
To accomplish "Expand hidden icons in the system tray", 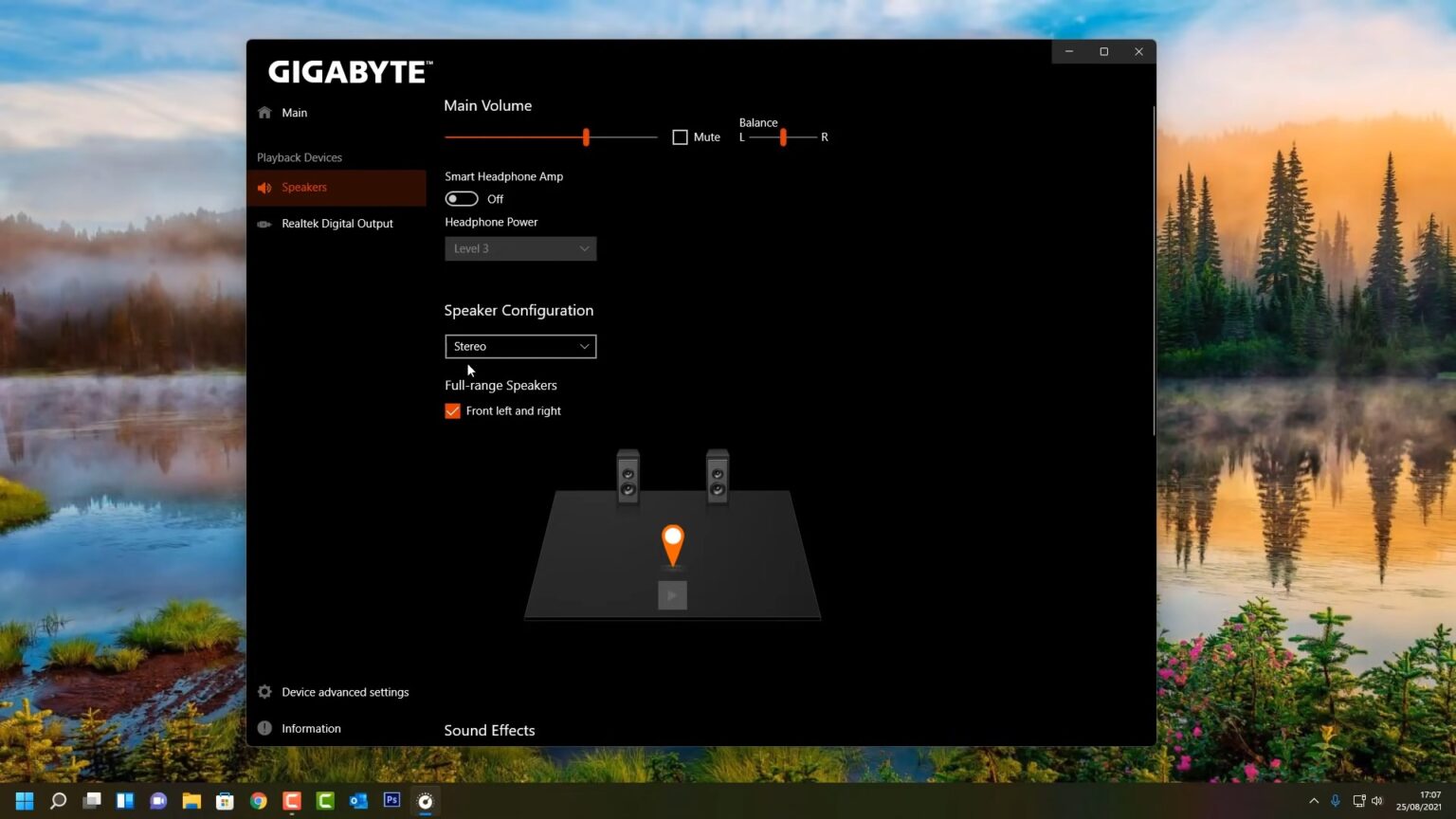I will (1314, 801).
